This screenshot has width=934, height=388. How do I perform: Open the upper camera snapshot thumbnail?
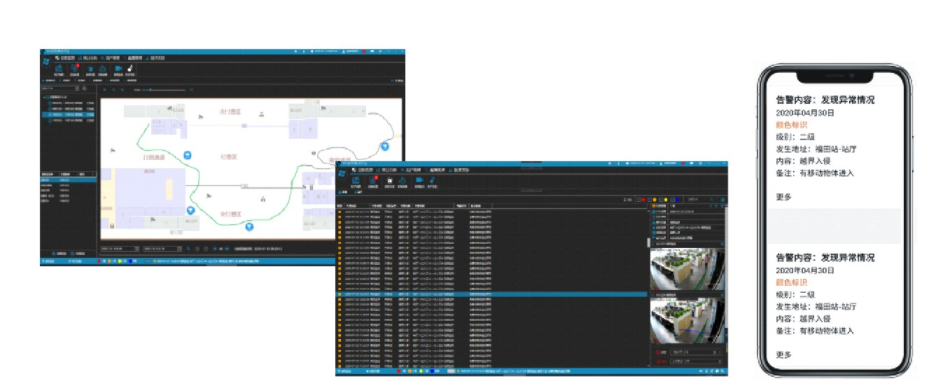click(687, 269)
